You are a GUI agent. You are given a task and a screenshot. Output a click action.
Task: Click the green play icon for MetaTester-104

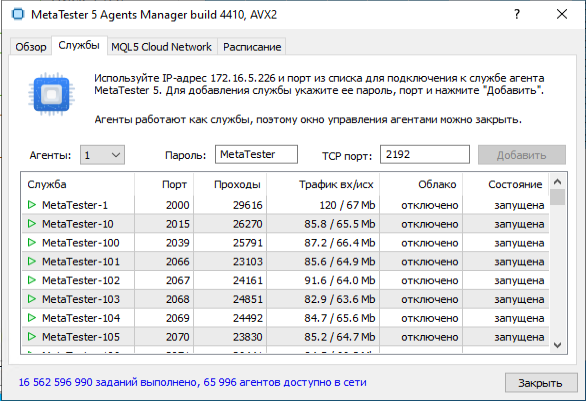[x=32, y=318]
